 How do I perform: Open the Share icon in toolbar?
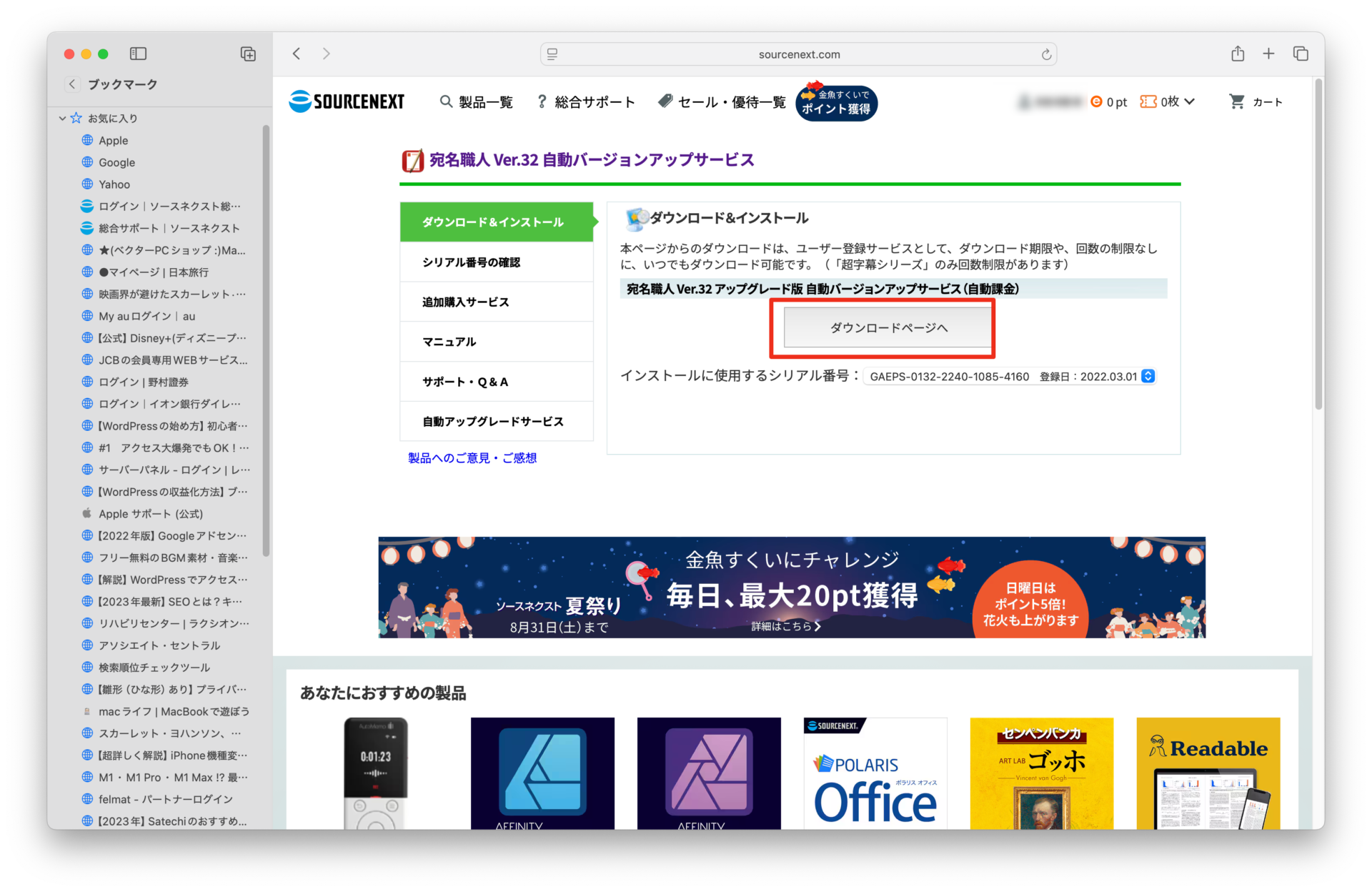click(x=1238, y=54)
